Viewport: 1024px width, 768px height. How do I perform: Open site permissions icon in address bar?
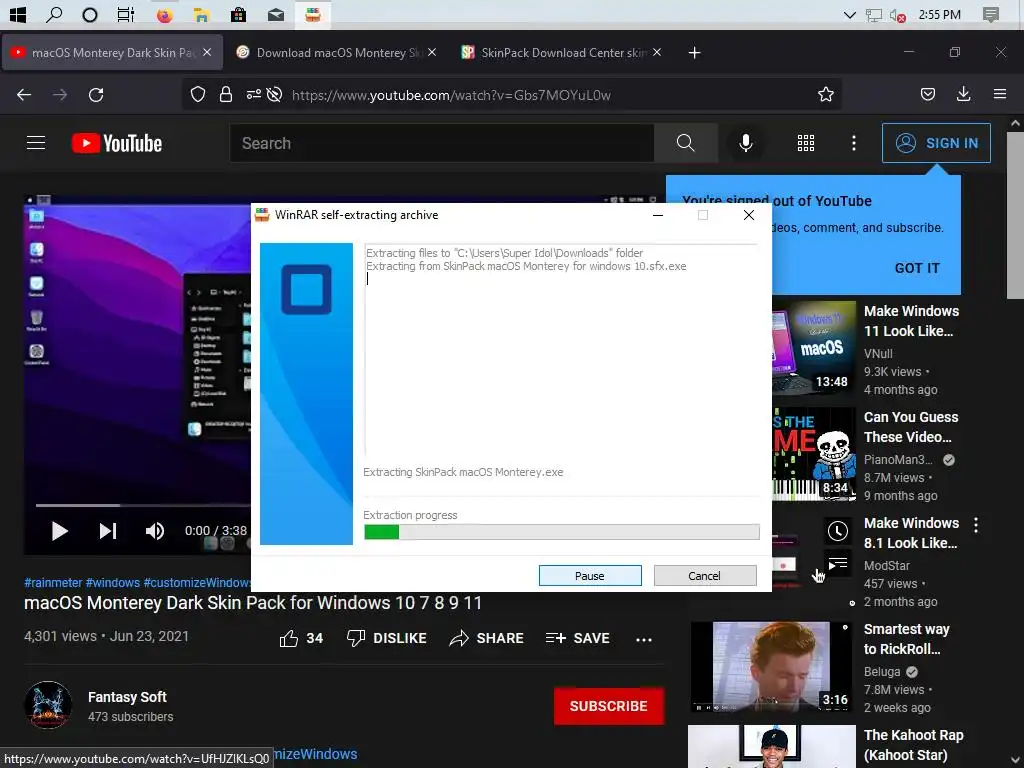coord(253,95)
